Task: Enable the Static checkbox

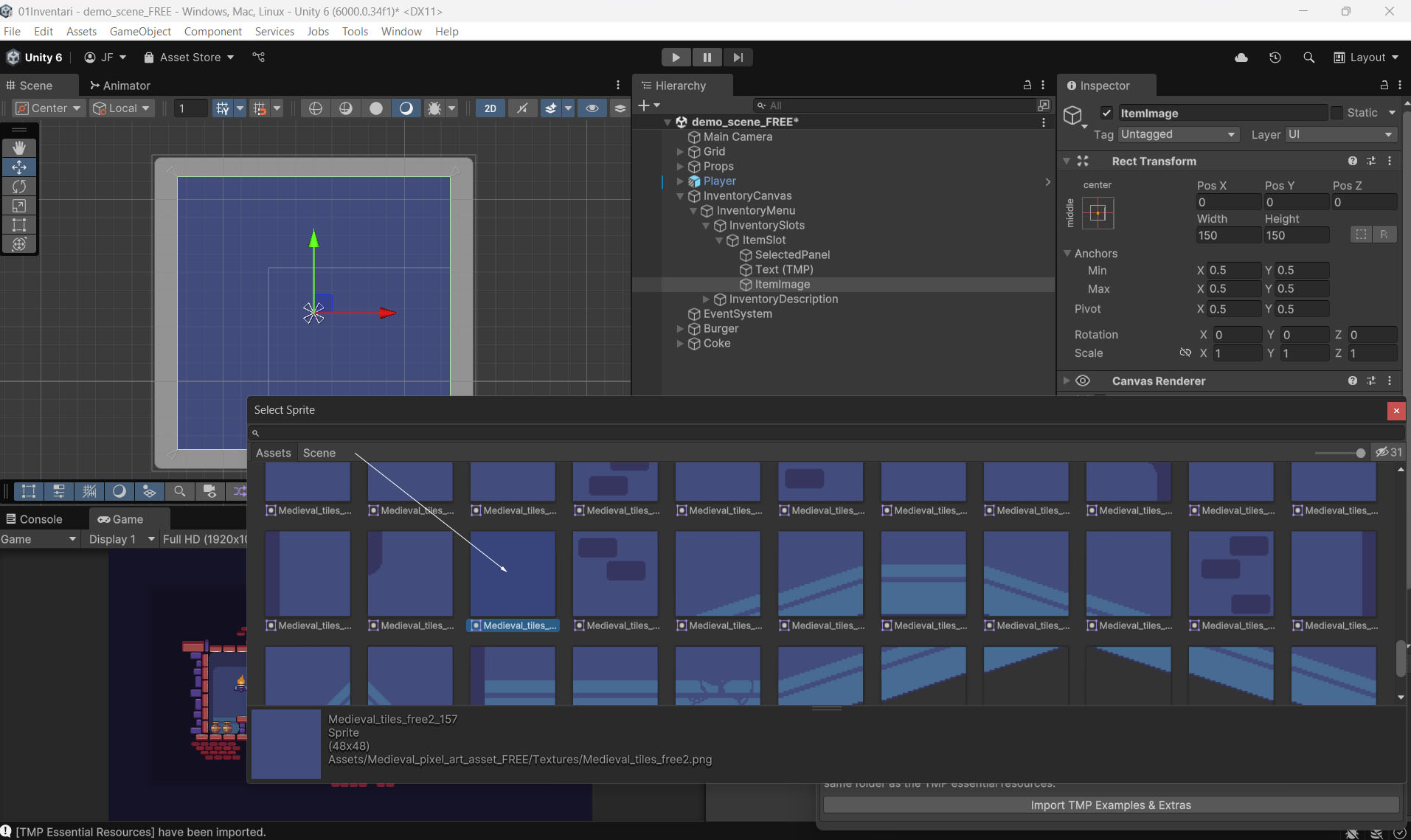Action: tap(1337, 113)
